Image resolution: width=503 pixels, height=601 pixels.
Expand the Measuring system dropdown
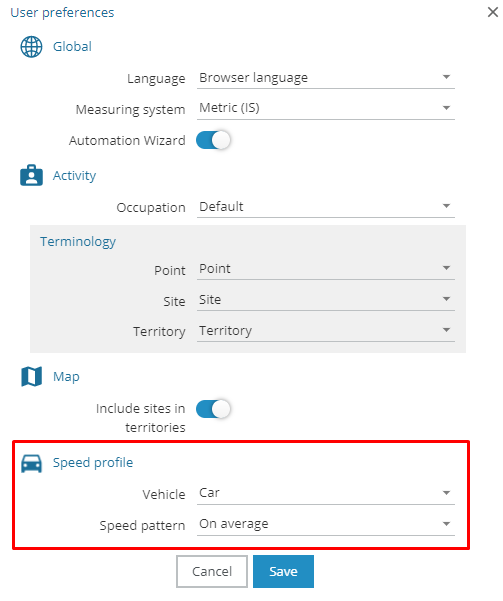click(x=326, y=109)
